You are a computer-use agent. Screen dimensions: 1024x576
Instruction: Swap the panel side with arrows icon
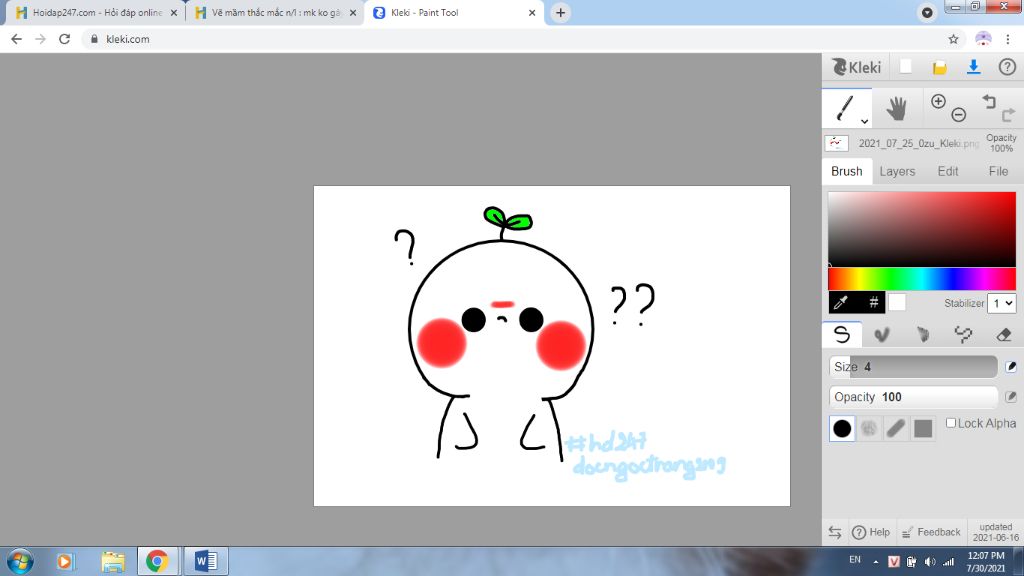pyautogui.click(x=835, y=532)
